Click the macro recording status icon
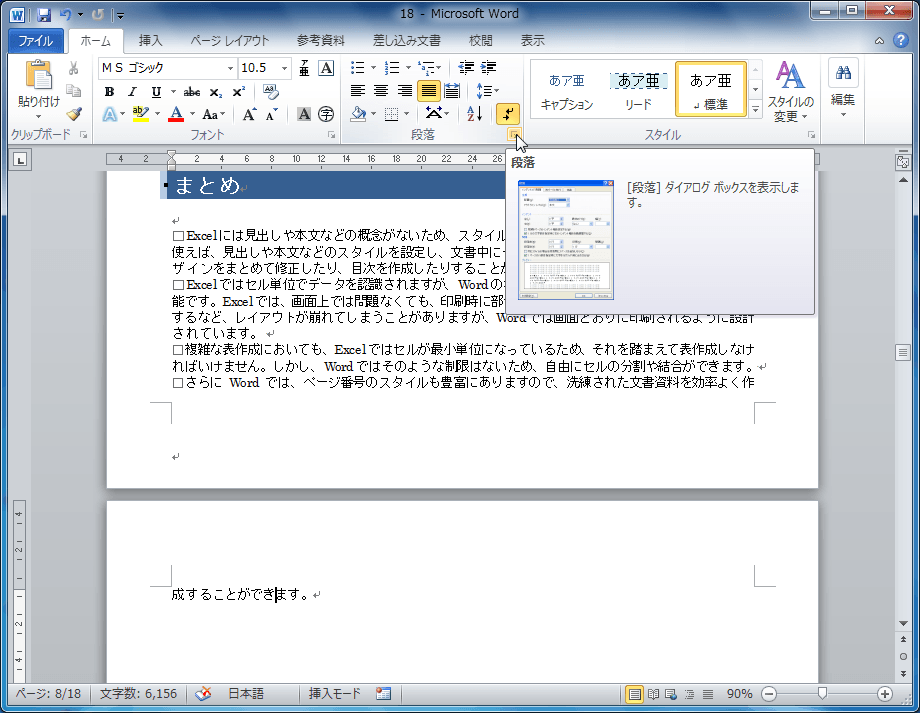Viewport: 920px width, 713px height. click(x=384, y=694)
